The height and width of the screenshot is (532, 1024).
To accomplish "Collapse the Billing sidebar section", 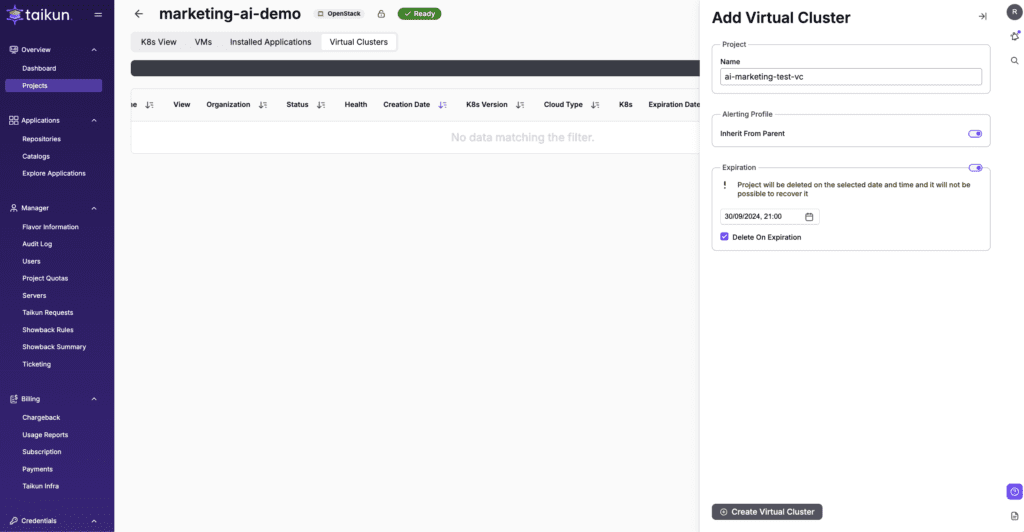I will tap(94, 399).
